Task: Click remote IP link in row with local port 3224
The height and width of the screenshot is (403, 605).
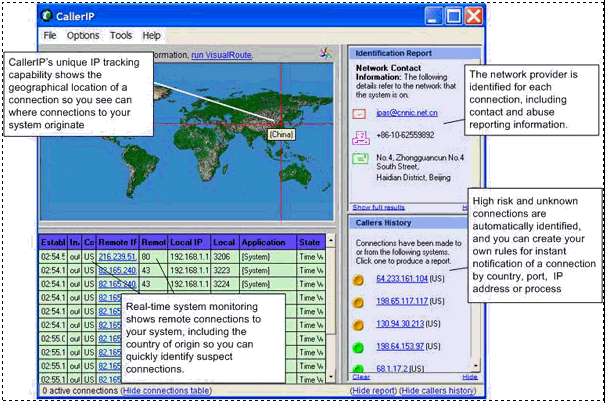Action: point(117,284)
